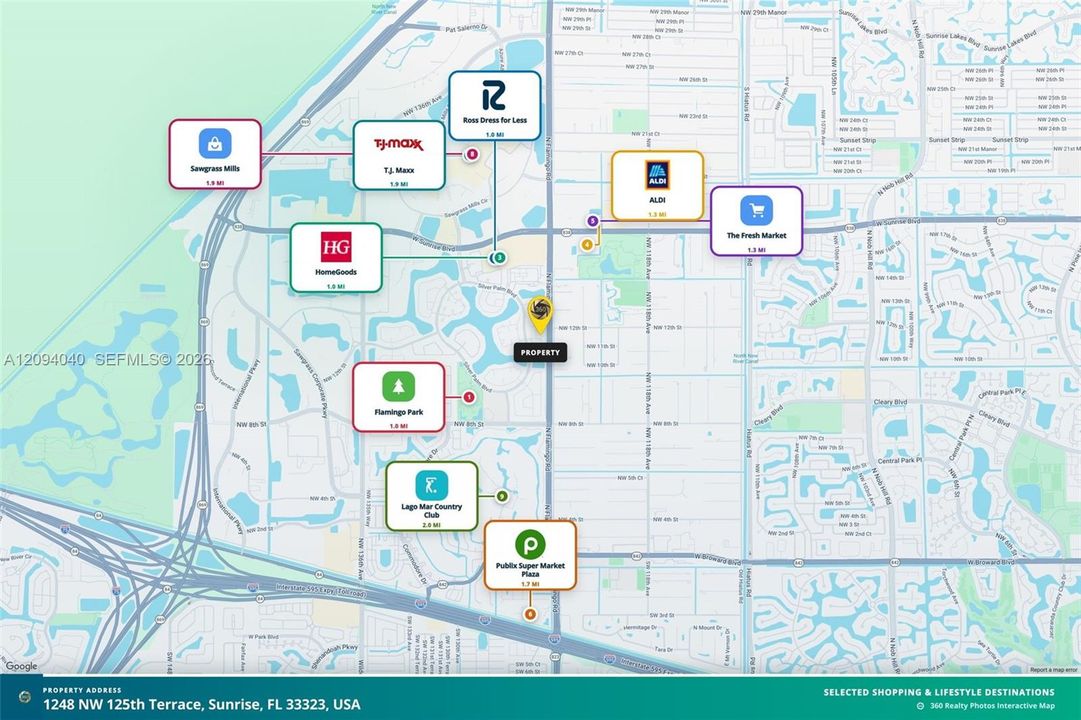Viewport: 1081px width, 720px height.
Task: Click the Flamingo Park tree icon
Action: click(x=398, y=387)
